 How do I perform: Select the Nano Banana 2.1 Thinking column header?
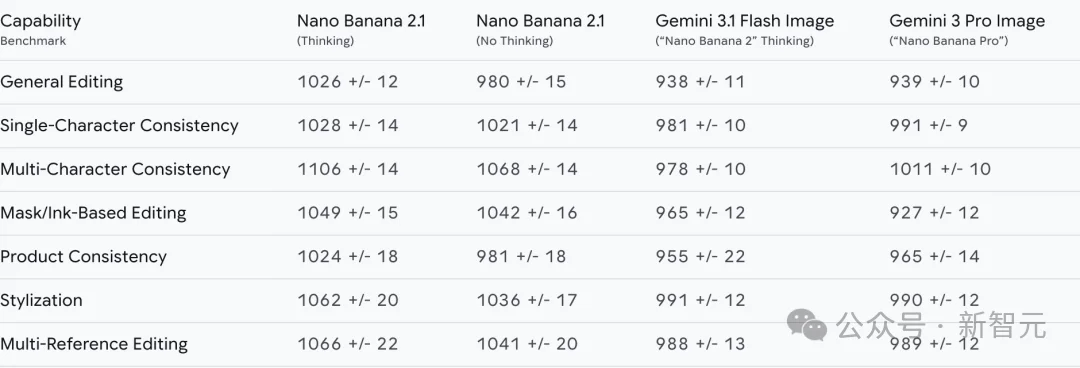tap(361, 28)
